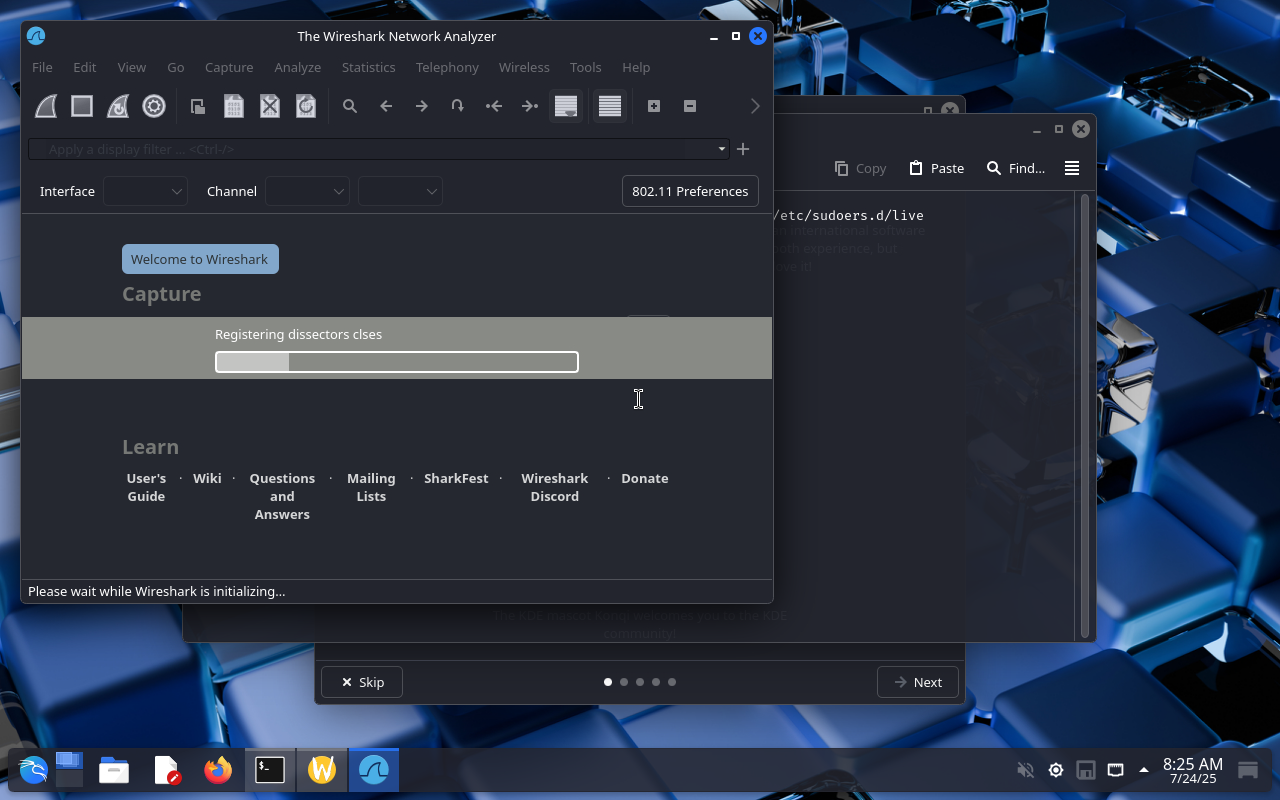The width and height of the screenshot is (1280, 800).
Task: Open the File menu
Action: (42, 67)
